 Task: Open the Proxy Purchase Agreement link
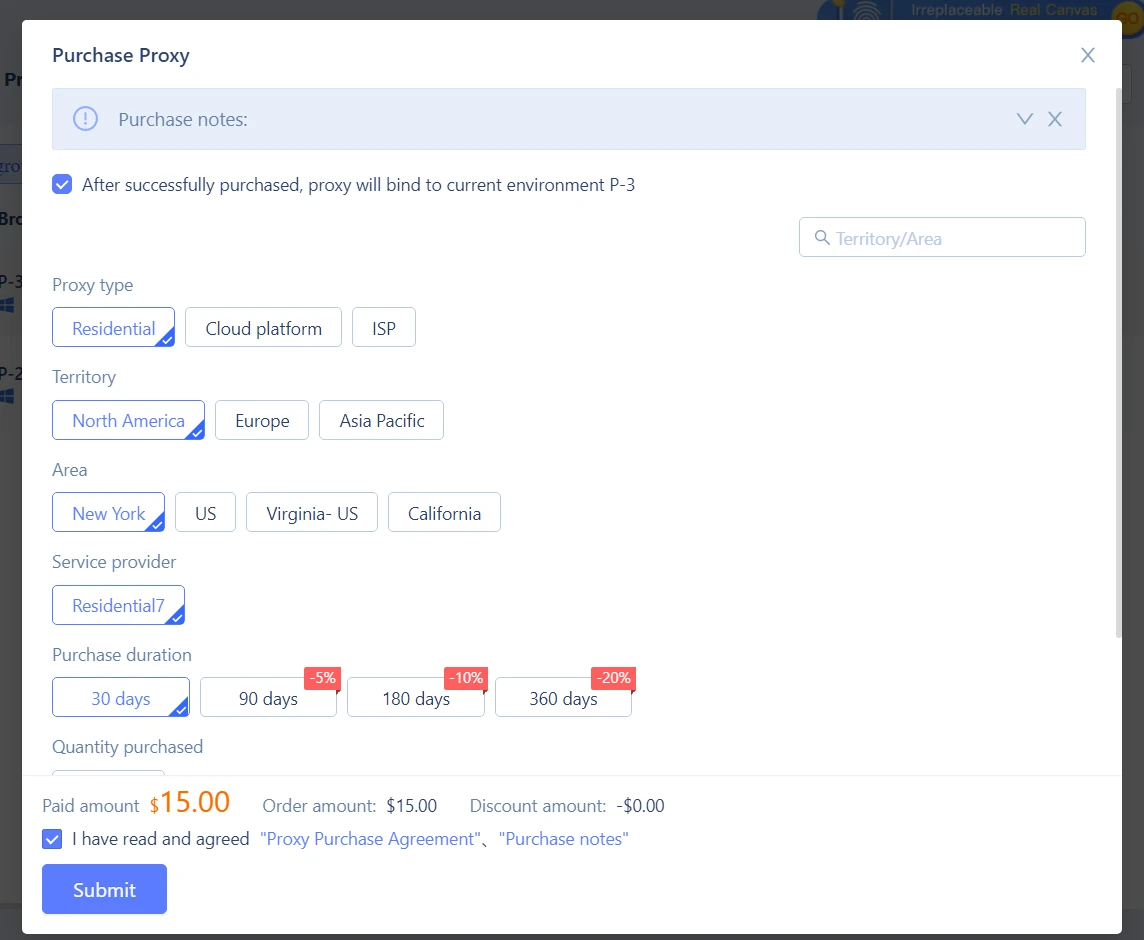[371, 839]
